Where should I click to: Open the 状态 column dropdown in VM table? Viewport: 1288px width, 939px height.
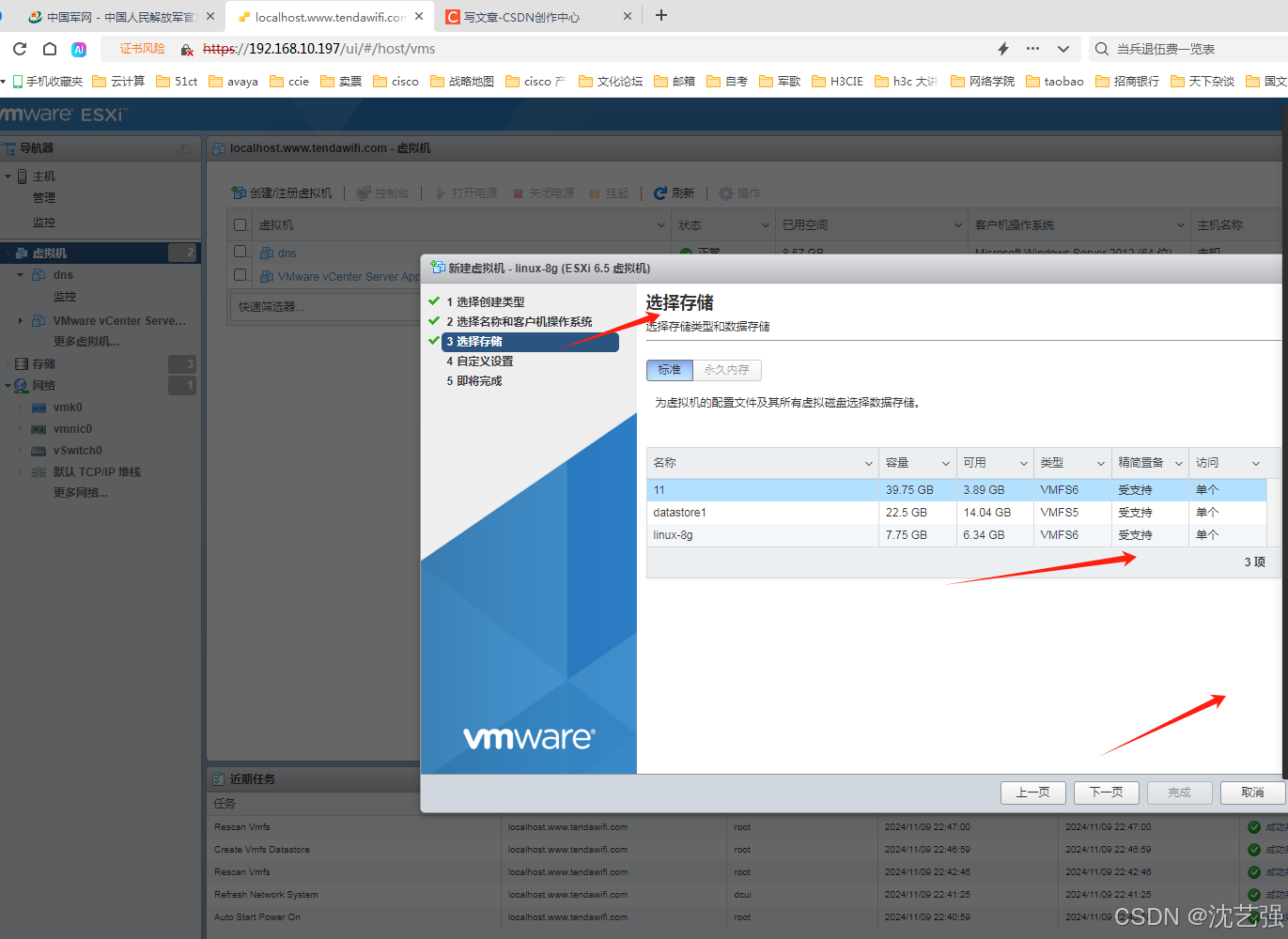tap(766, 225)
